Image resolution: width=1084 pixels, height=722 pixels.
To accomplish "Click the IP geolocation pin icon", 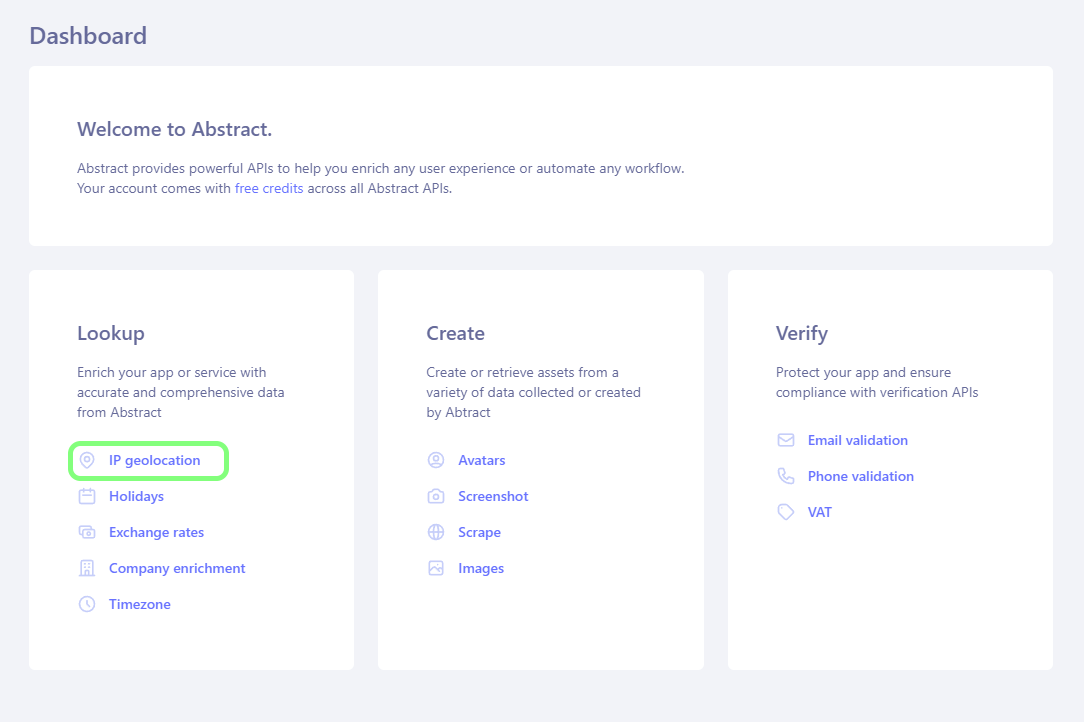I will coord(87,460).
